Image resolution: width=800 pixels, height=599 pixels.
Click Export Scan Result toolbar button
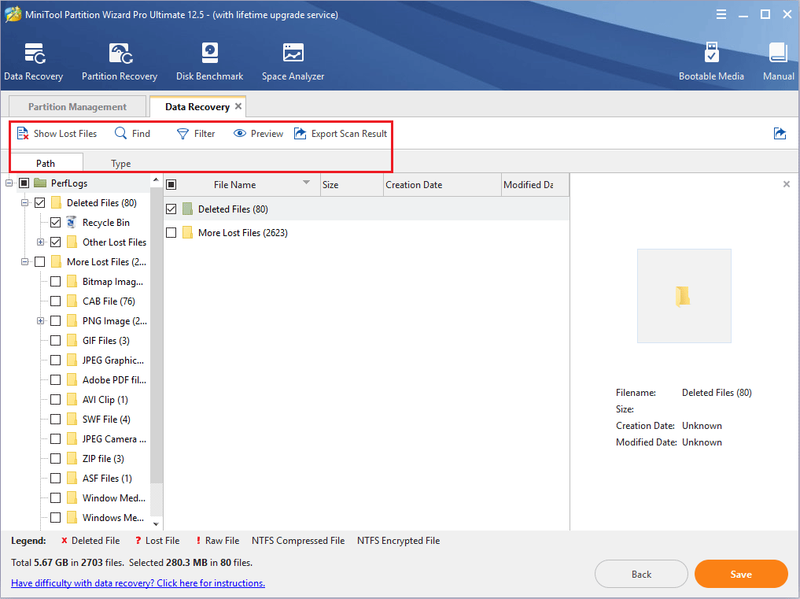click(340, 134)
